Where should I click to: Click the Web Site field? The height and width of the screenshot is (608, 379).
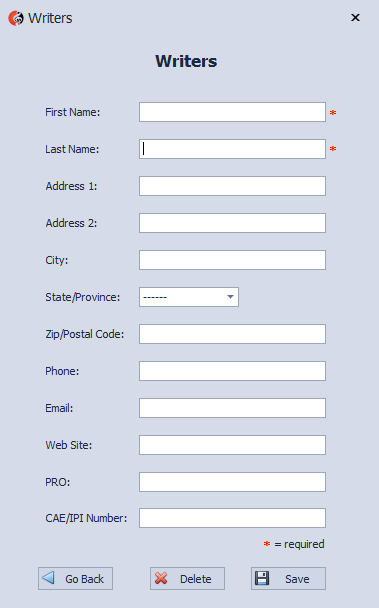pyautogui.click(x=232, y=445)
